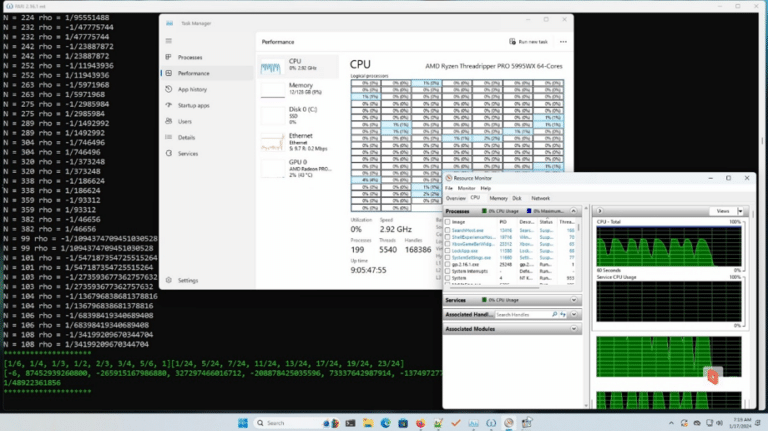The height and width of the screenshot is (431, 768).
Task: Open Processes page in Task Manager sidebar
Action: tap(206, 57)
